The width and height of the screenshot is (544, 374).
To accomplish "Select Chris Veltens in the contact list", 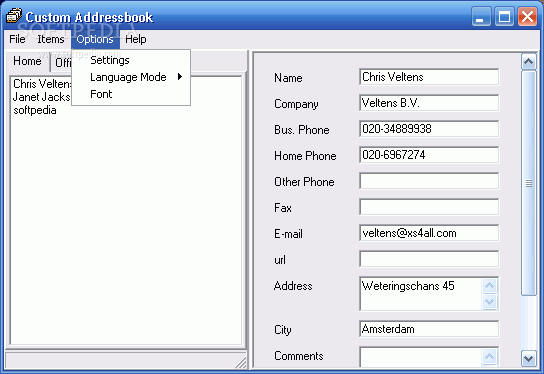I will 42,84.
